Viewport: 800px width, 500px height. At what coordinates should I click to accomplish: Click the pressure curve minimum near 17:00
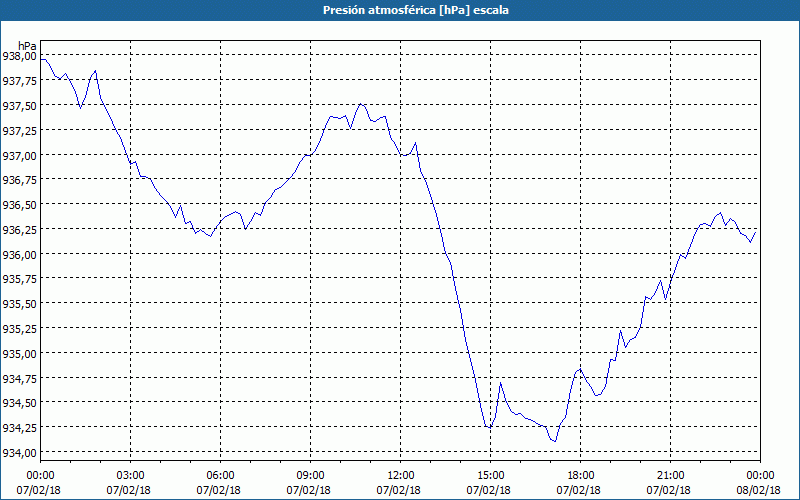[555, 441]
